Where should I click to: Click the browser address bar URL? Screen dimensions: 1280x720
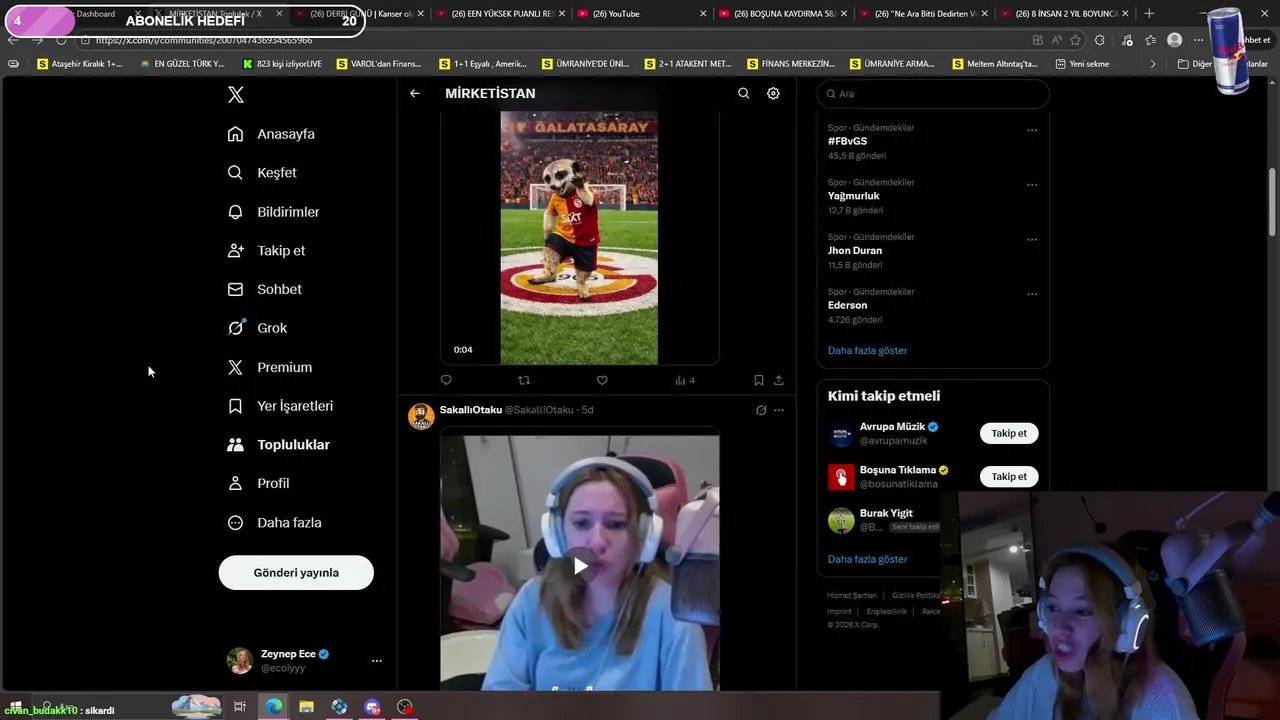pos(204,40)
